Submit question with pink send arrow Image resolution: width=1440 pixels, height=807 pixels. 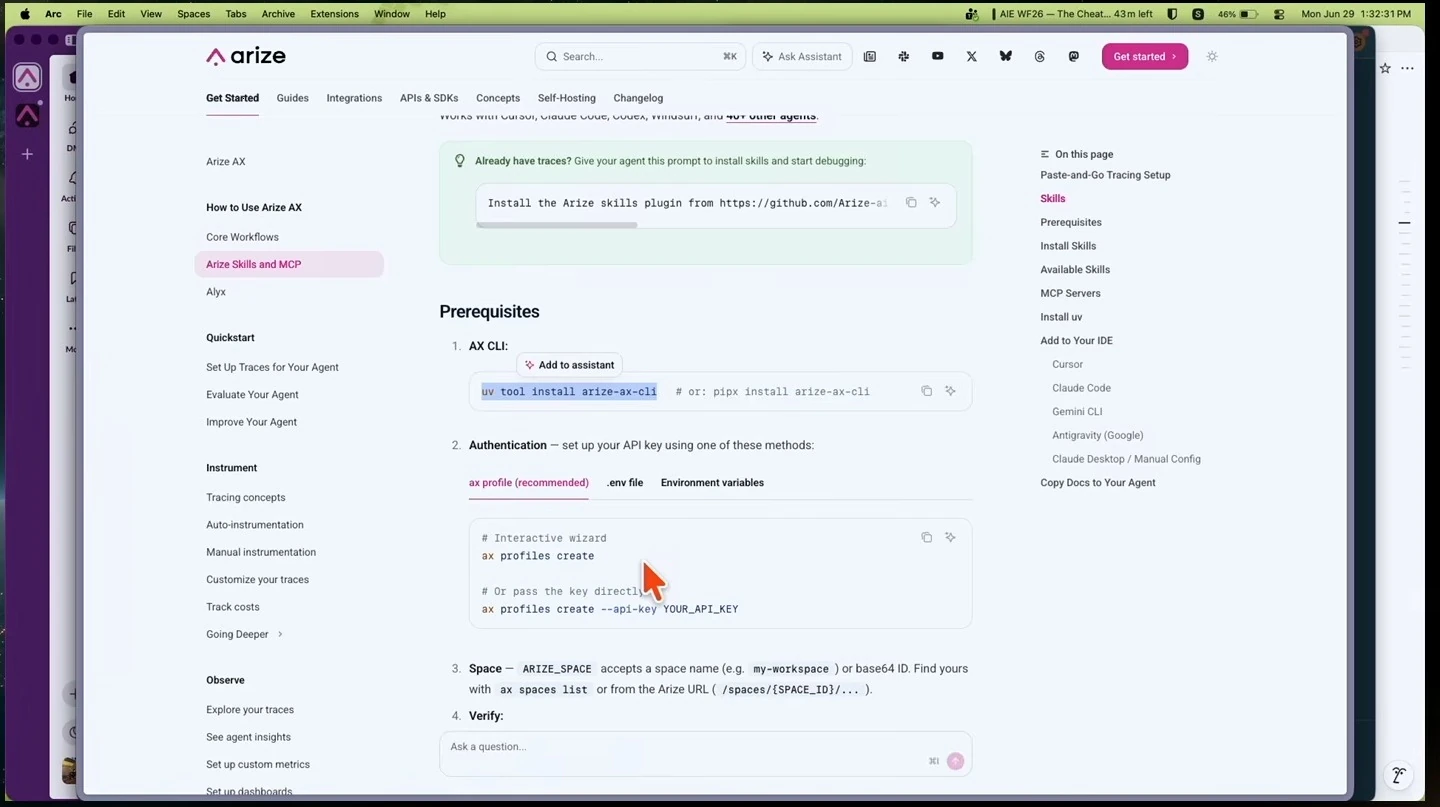pos(955,761)
